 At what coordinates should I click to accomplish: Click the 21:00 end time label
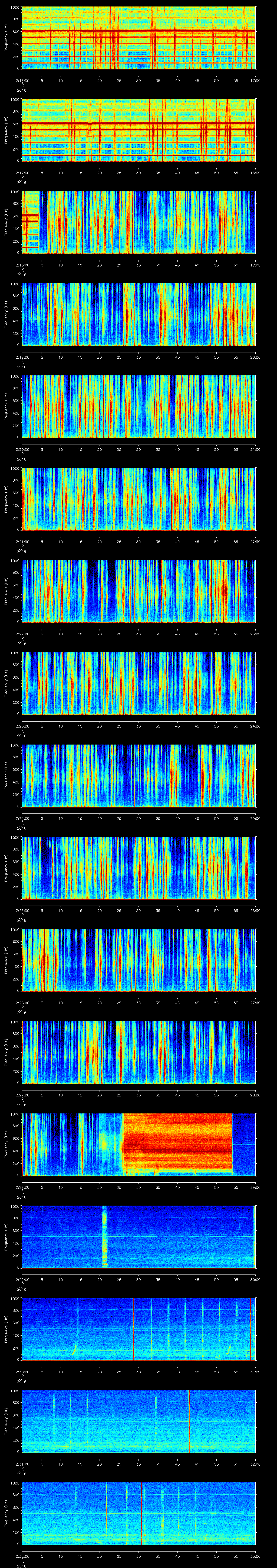coord(255,450)
